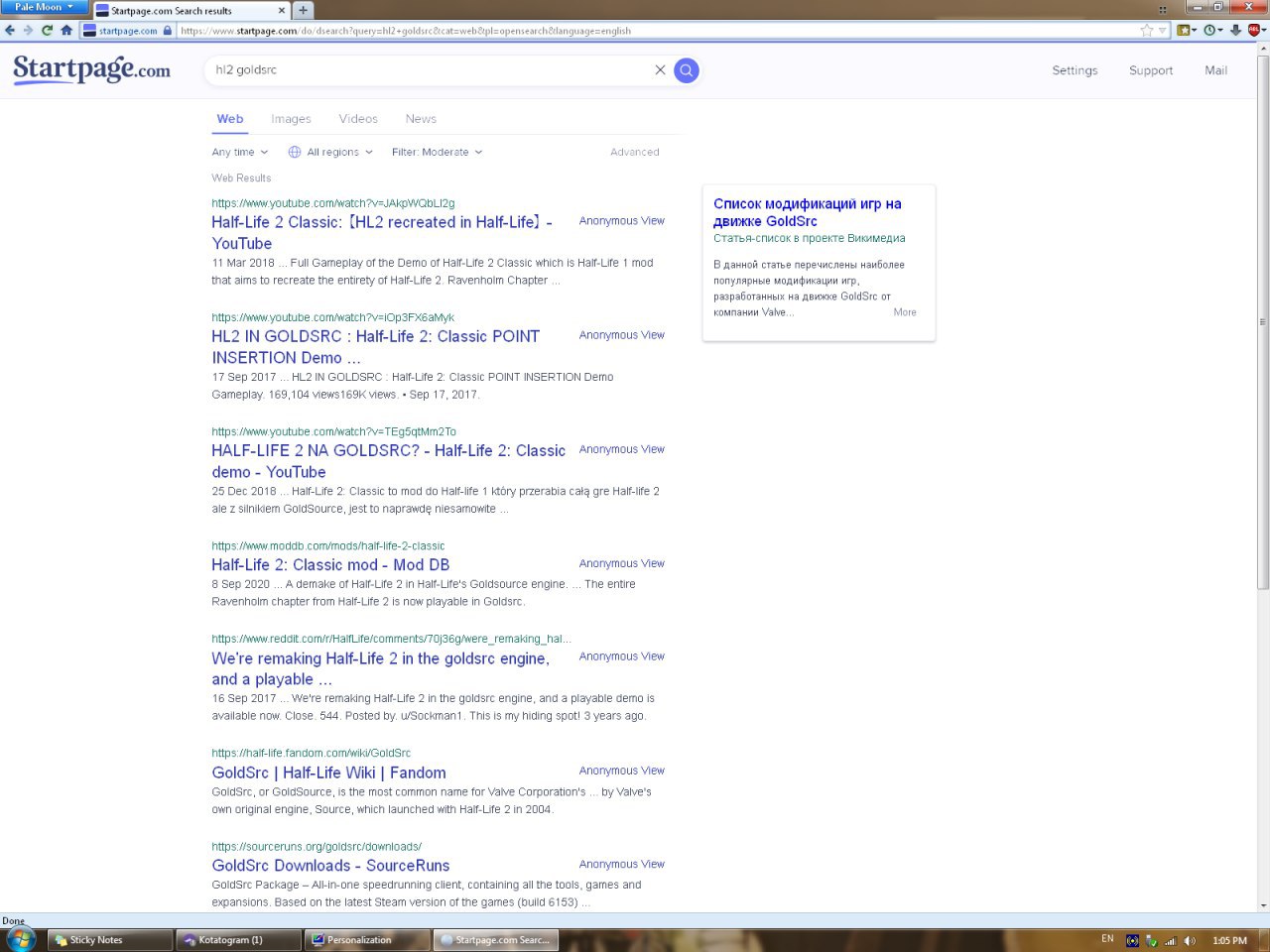This screenshot has width=1270, height=952.
Task: Click the 1:05 PM taskbar clock
Action: 1229,940
